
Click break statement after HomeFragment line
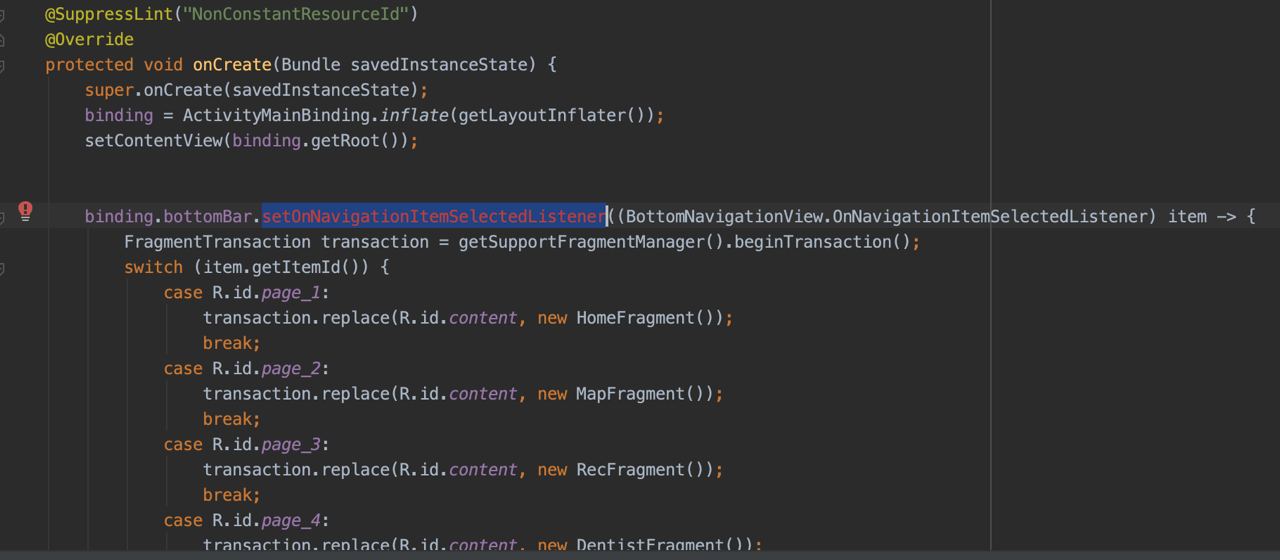[232, 343]
